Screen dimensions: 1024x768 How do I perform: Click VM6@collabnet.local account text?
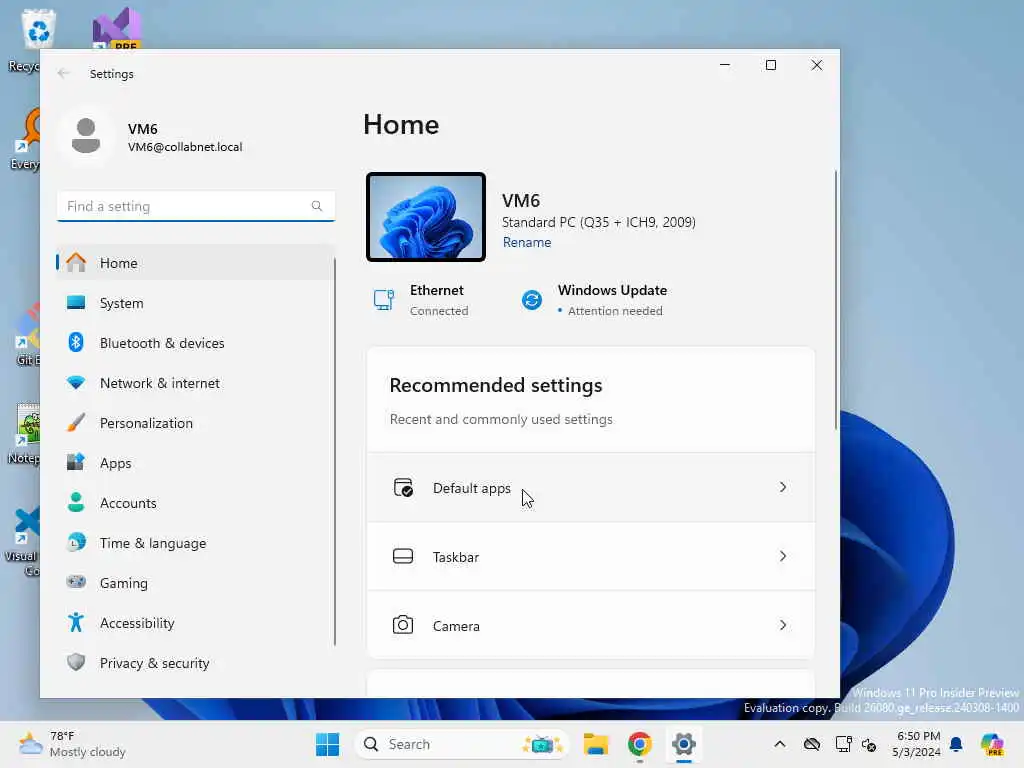point(185,147)
